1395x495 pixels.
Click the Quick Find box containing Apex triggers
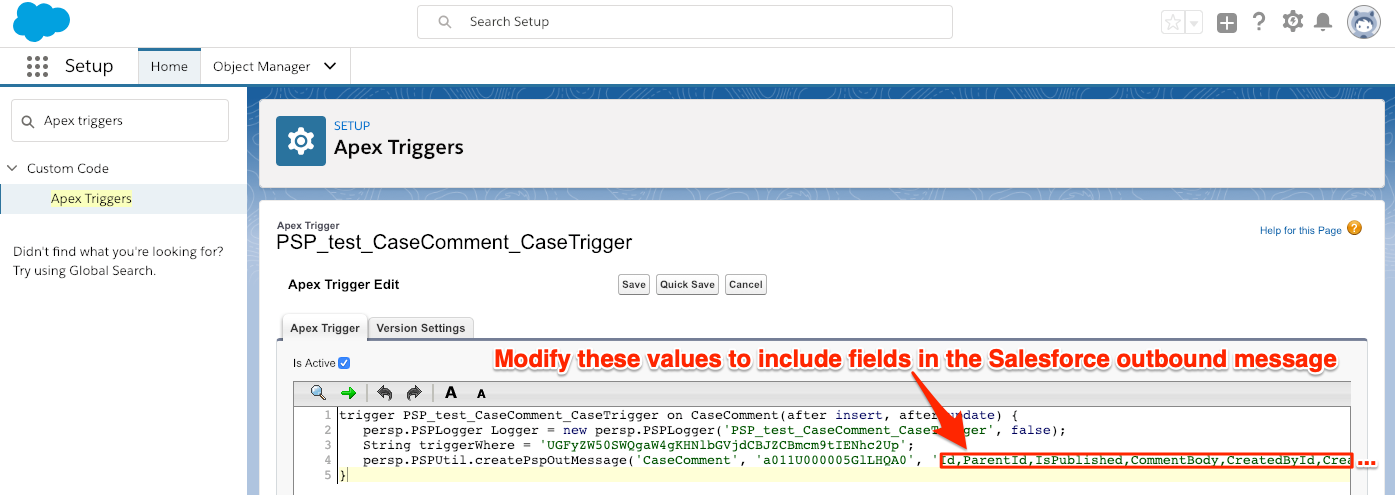coord(120,120)
